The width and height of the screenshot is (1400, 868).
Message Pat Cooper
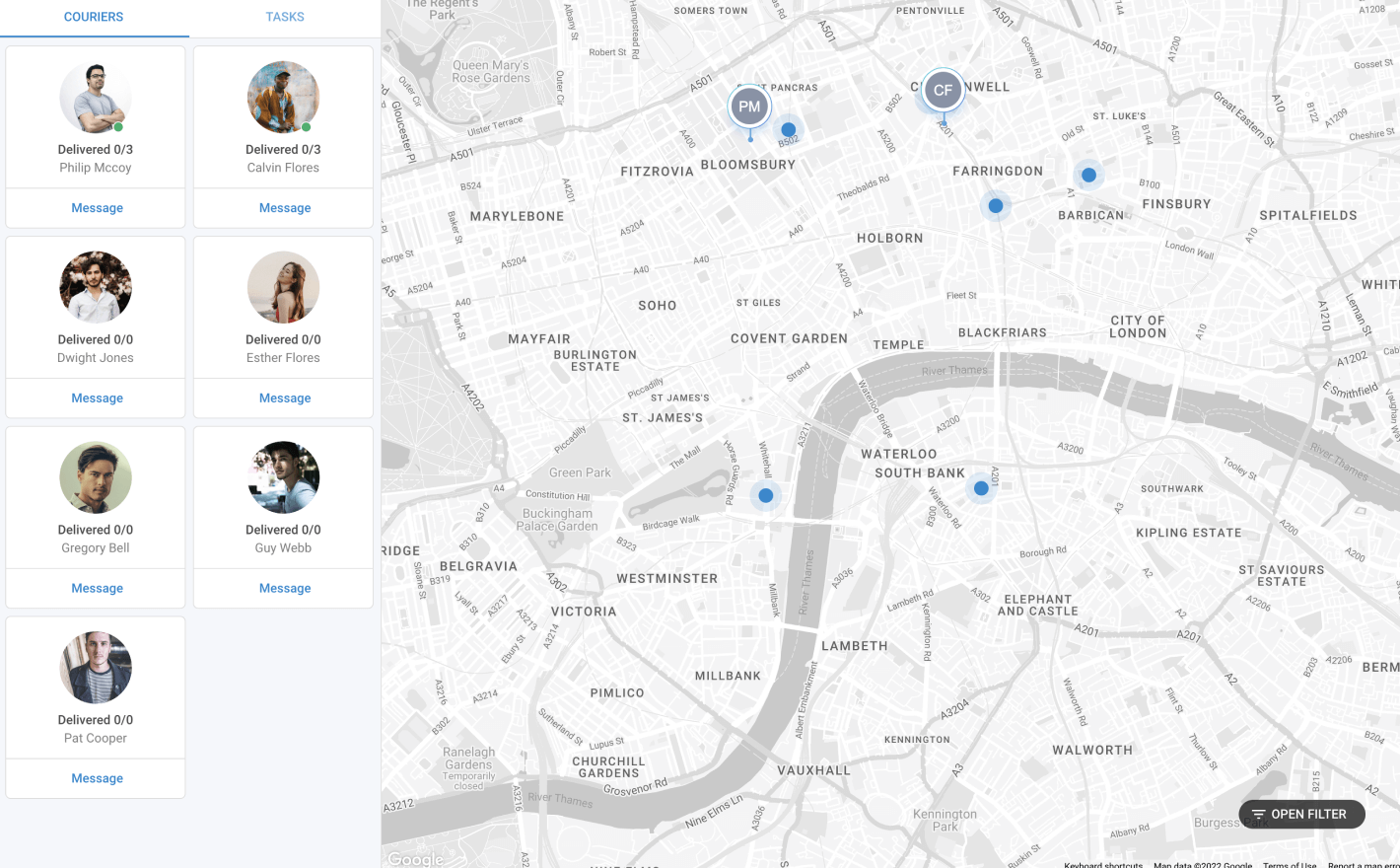point(97,778)
